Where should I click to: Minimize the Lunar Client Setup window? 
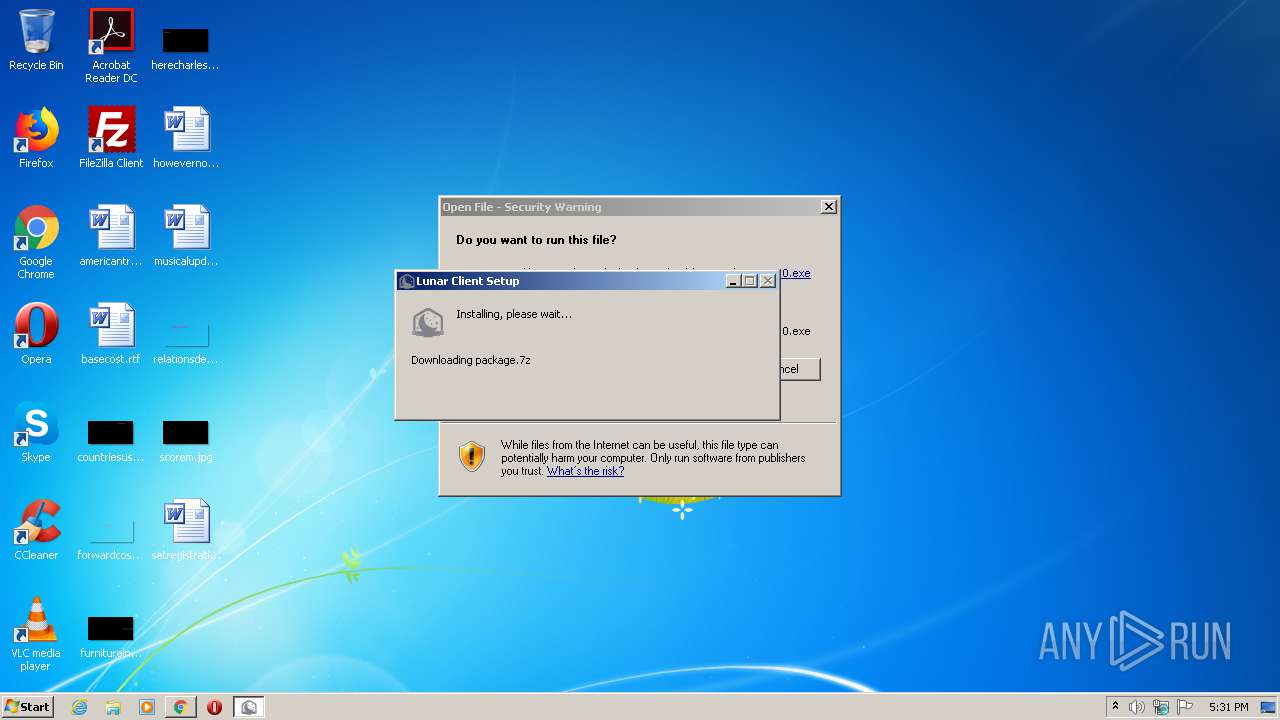[732, 281]
